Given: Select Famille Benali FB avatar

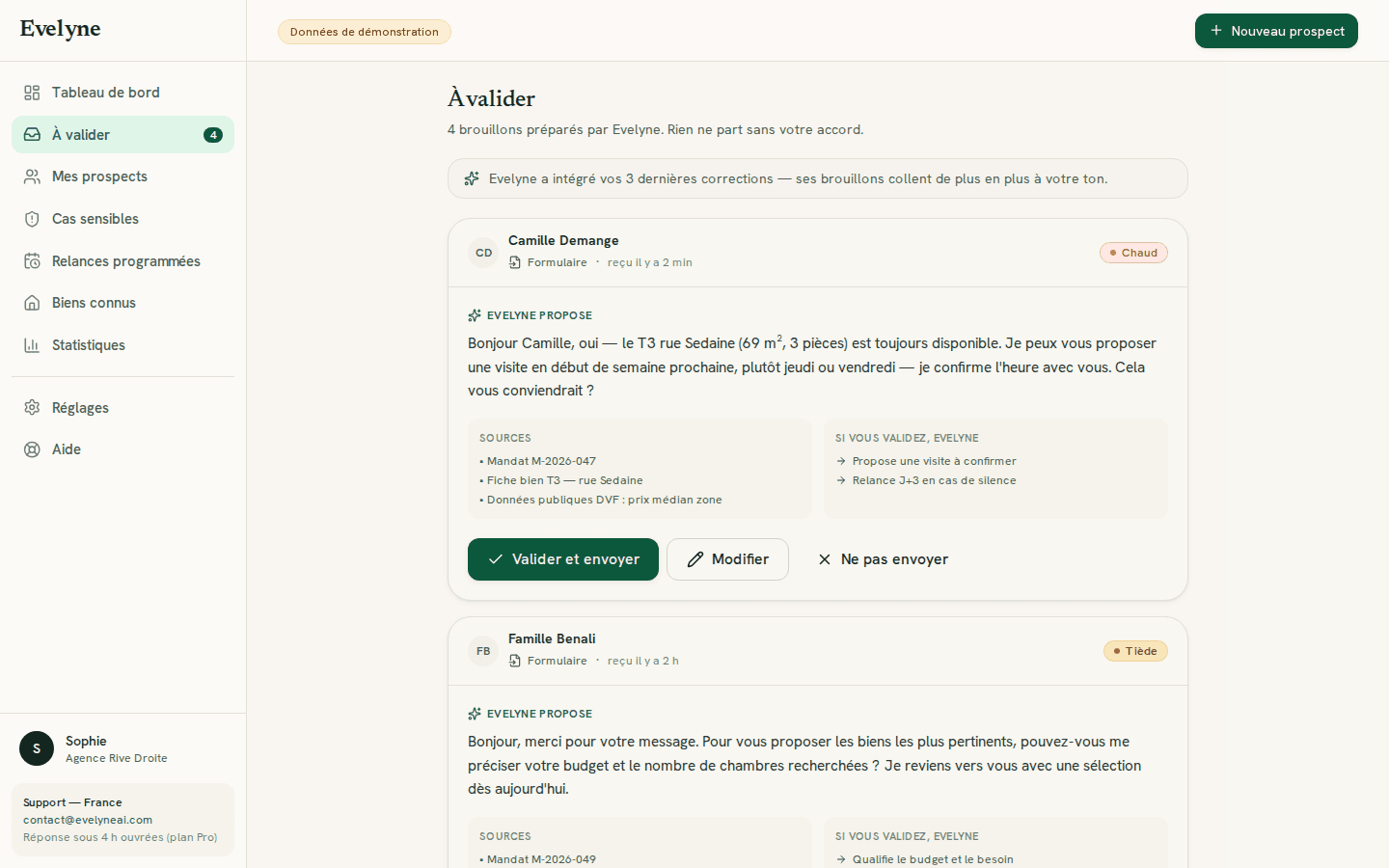Looking at the screenshot, I should [483, 651].
